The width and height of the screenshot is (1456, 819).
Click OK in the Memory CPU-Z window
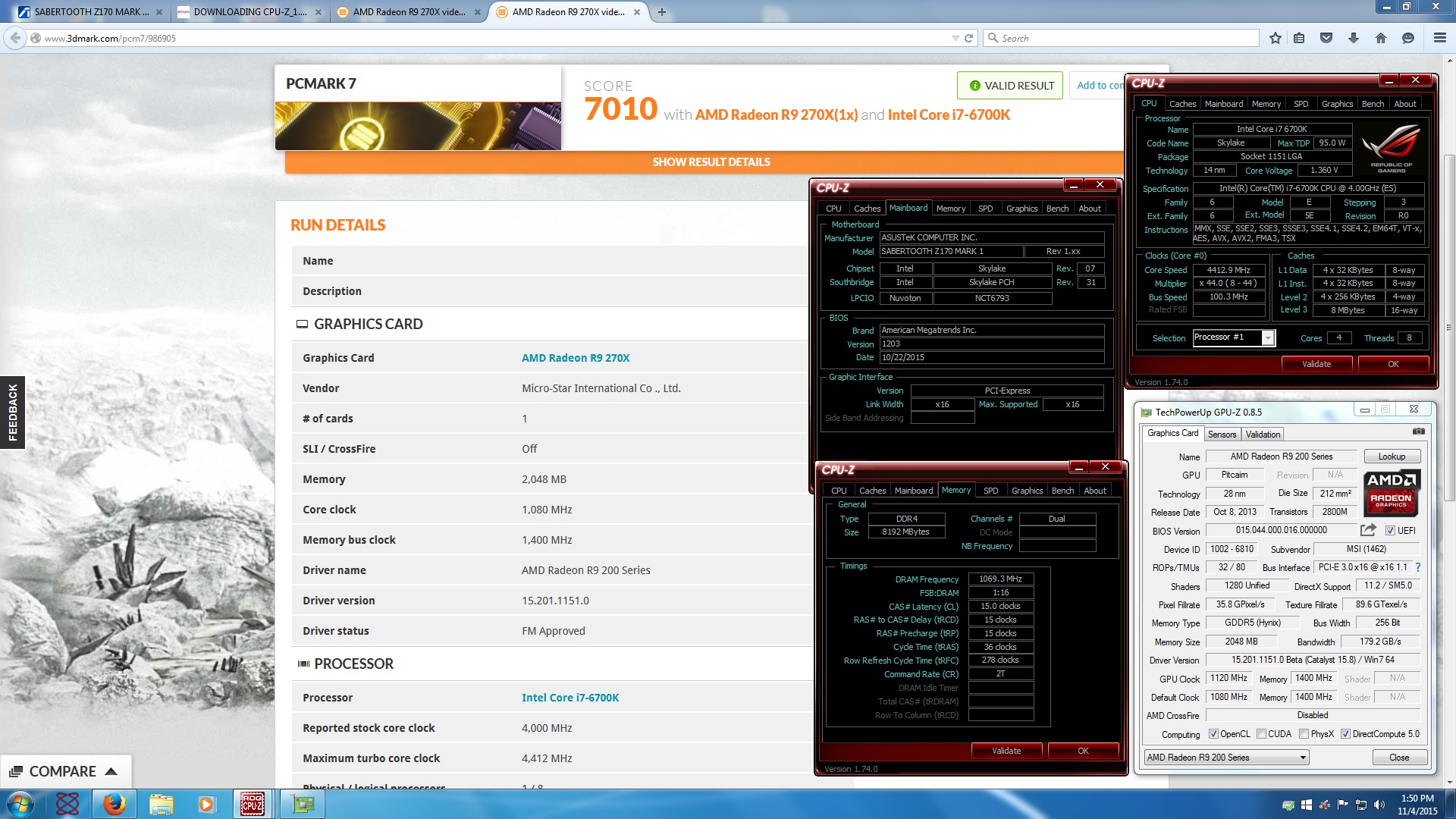pos(1083,751)
